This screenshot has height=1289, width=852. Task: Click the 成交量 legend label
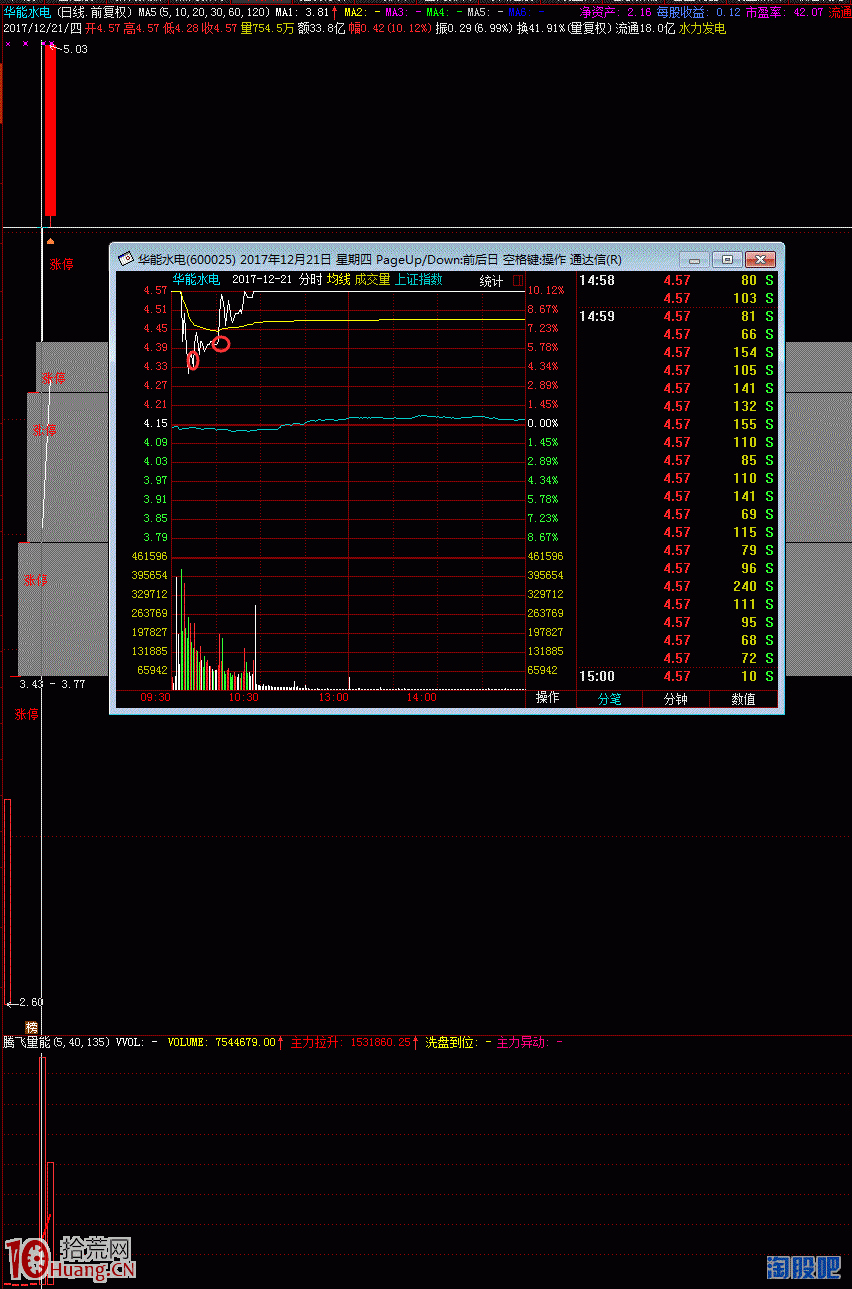(x=372, y=280)
